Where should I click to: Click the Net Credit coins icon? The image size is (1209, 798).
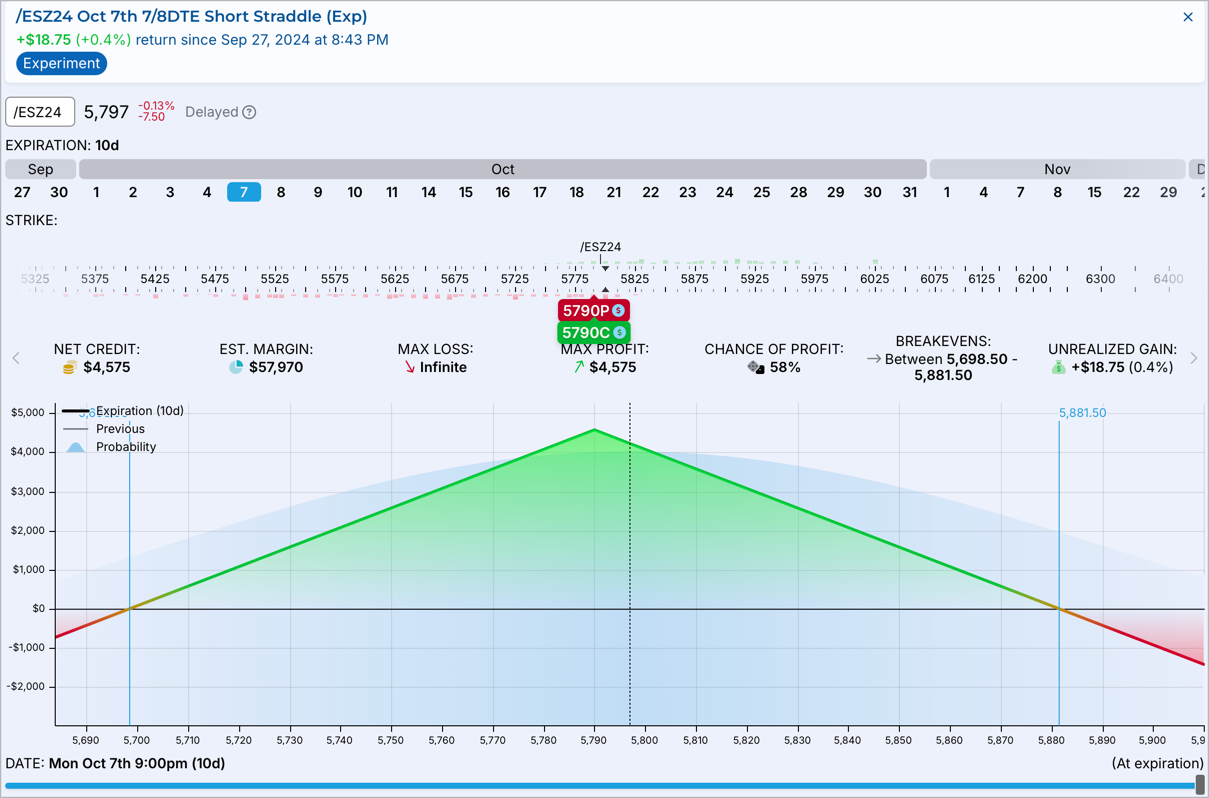pyautogui.click(x=69, y=368)
